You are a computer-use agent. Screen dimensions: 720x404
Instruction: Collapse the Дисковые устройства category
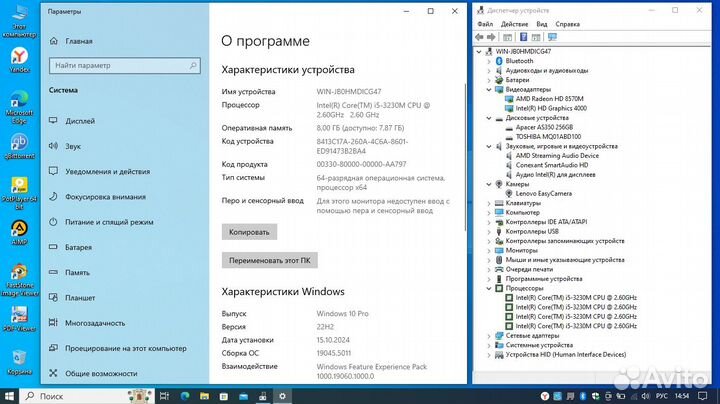tap(489, 118)
